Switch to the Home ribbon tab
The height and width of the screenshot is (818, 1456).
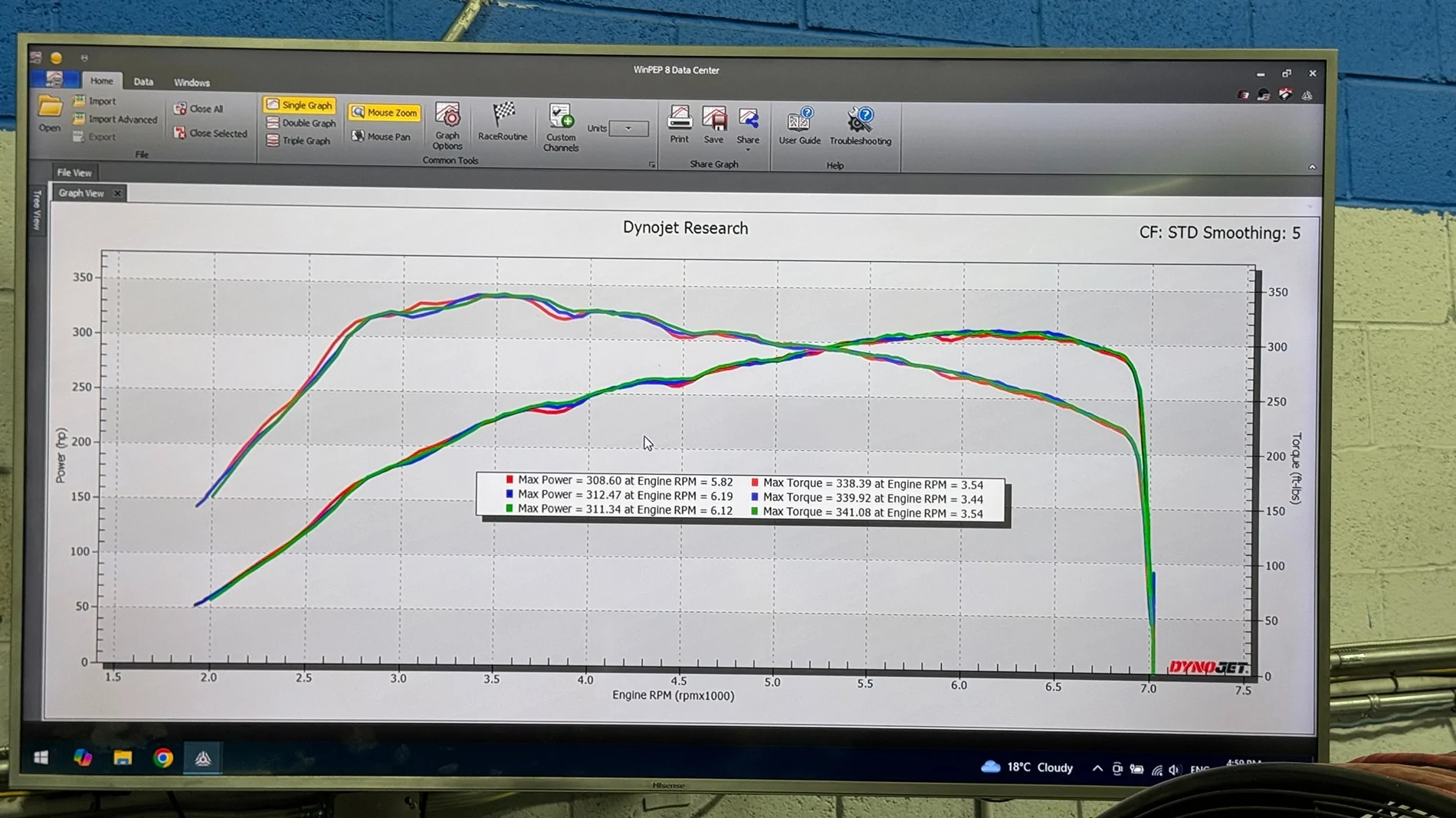tap(101, 80)
